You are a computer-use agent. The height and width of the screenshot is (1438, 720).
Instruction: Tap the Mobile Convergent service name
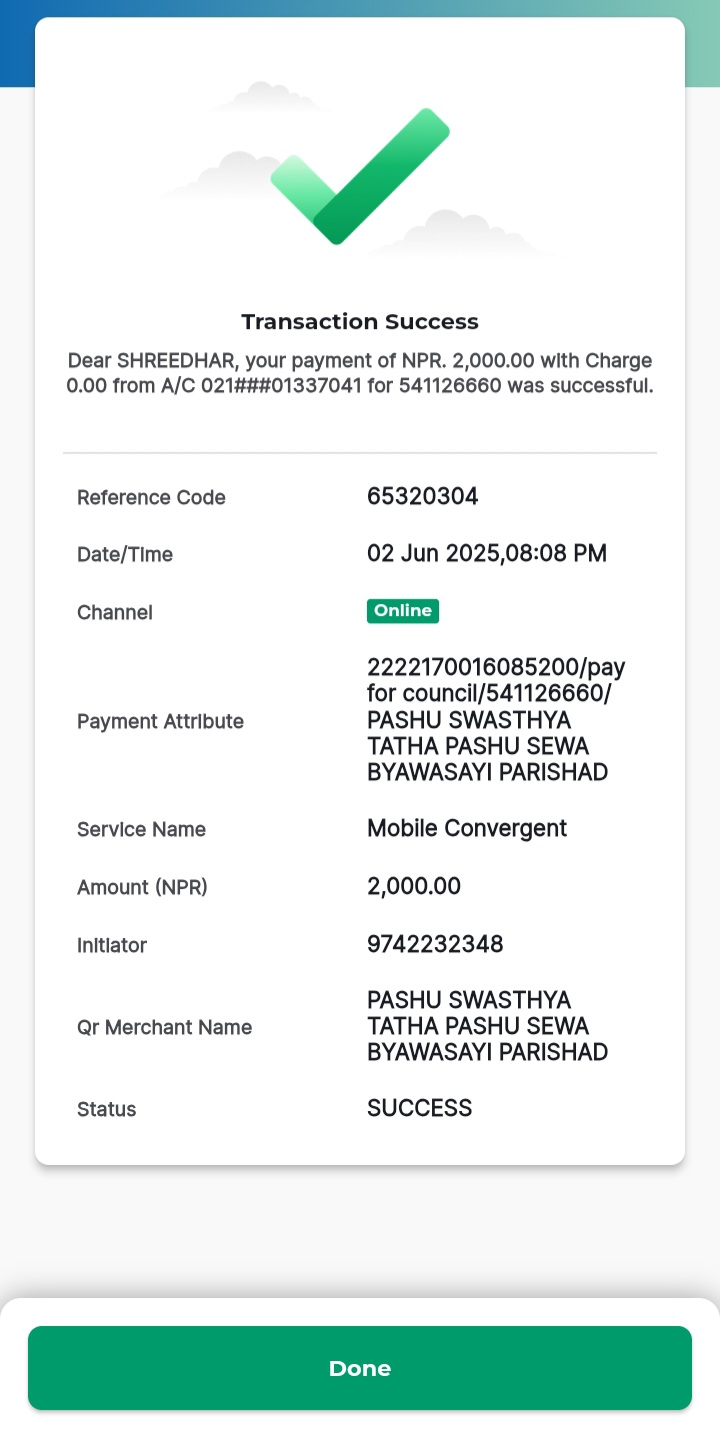coord(467,828)
